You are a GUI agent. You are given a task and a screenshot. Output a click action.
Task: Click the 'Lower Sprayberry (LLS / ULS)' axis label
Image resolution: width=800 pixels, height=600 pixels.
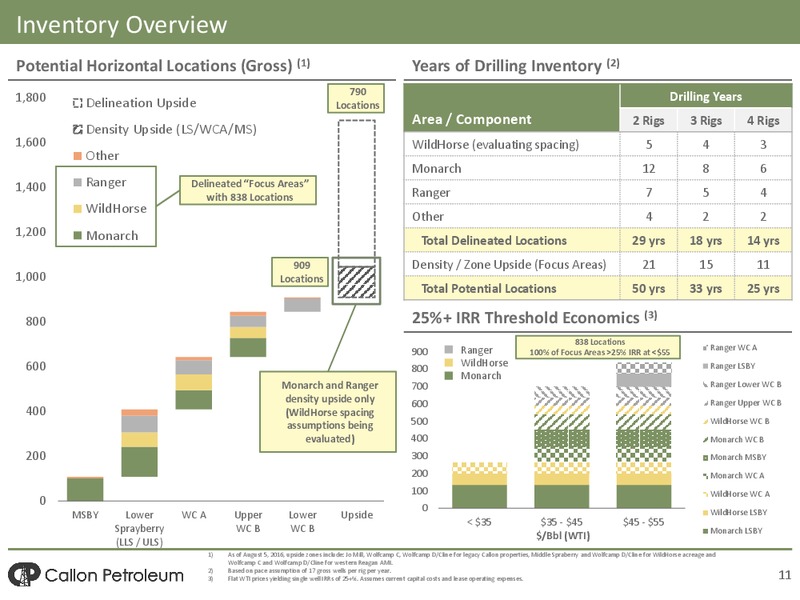click(x=139, y=528)
